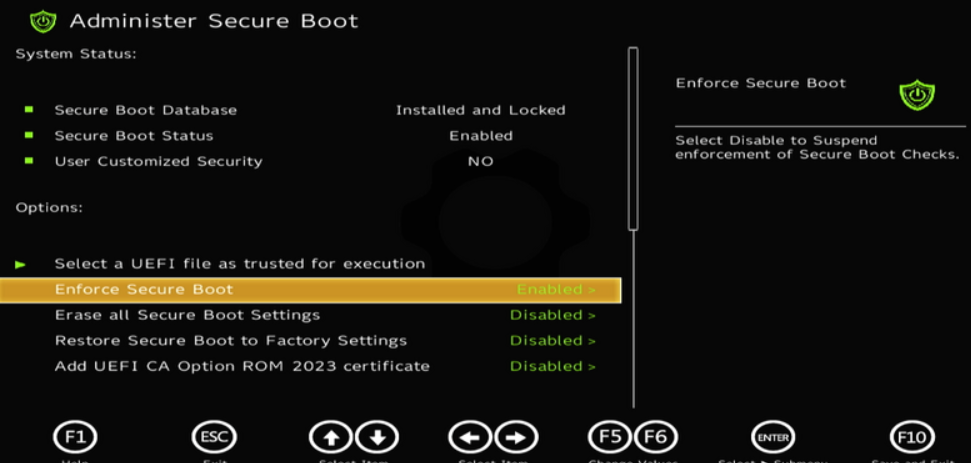Click the left arrow key icon
The width and height of the screenshot is (971, 463).
click(x=470, y=437)
